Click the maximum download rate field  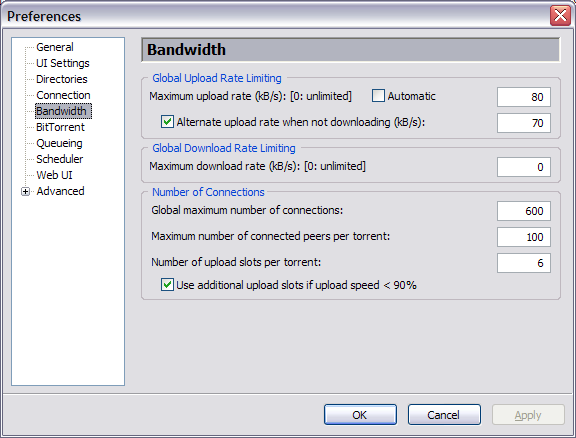pos(524,167)
